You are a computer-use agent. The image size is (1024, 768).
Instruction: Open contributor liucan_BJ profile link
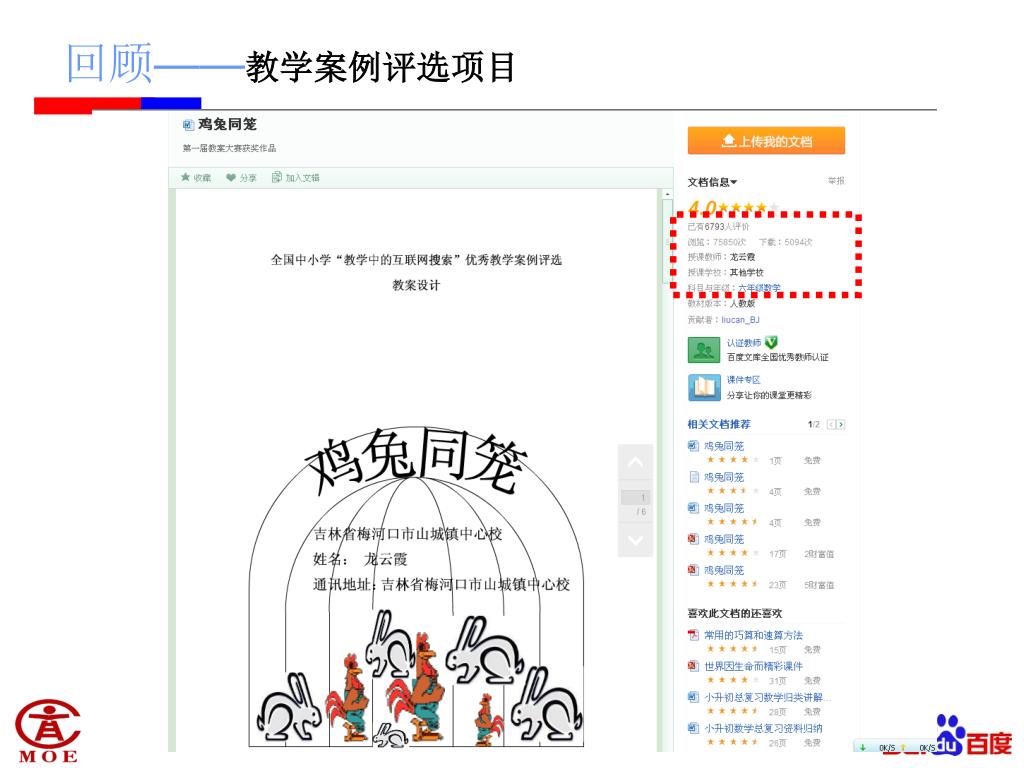[740, 320]
